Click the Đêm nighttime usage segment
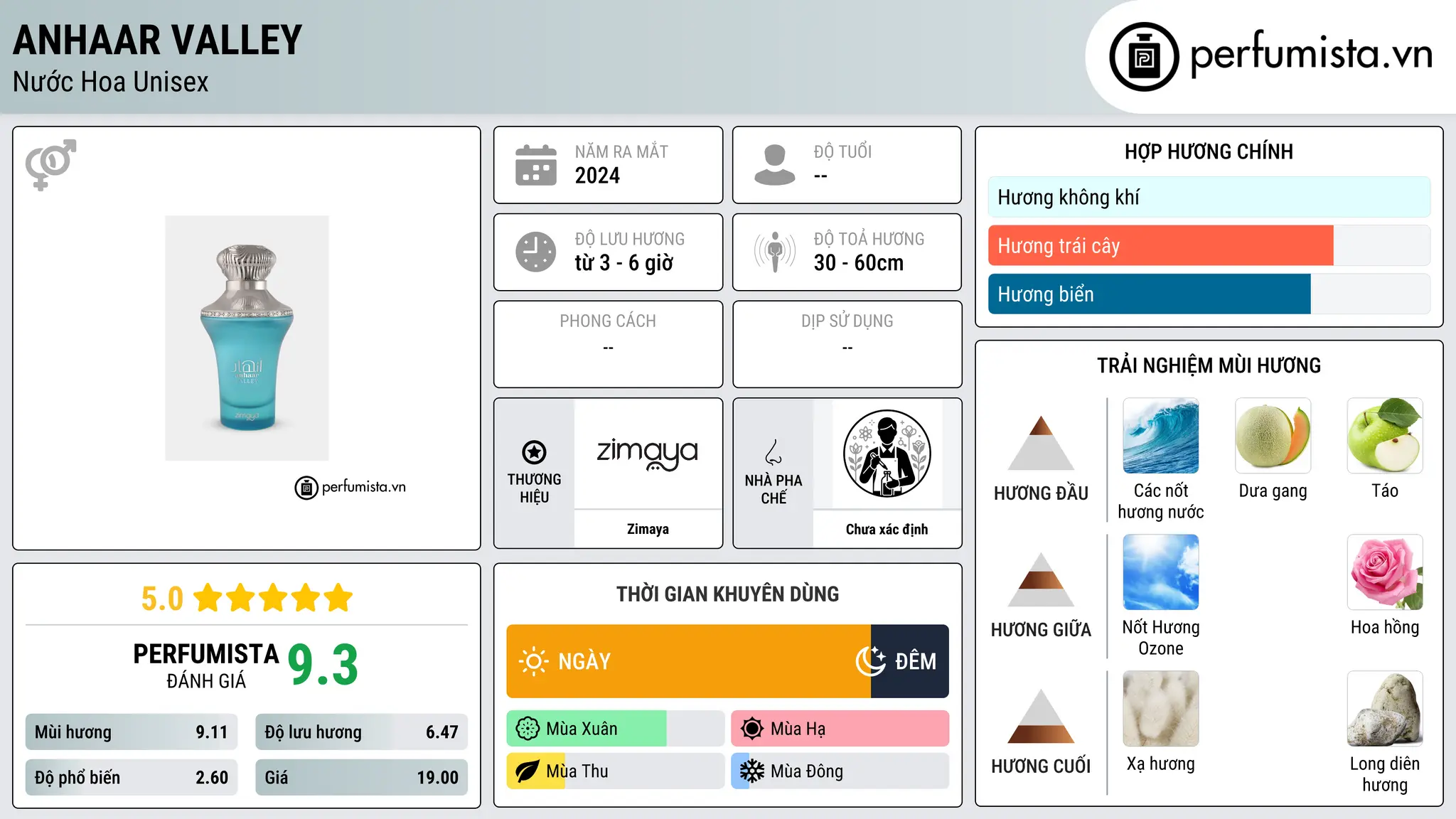Viewport: 1456px width, 819px height. tap(910, 661)
